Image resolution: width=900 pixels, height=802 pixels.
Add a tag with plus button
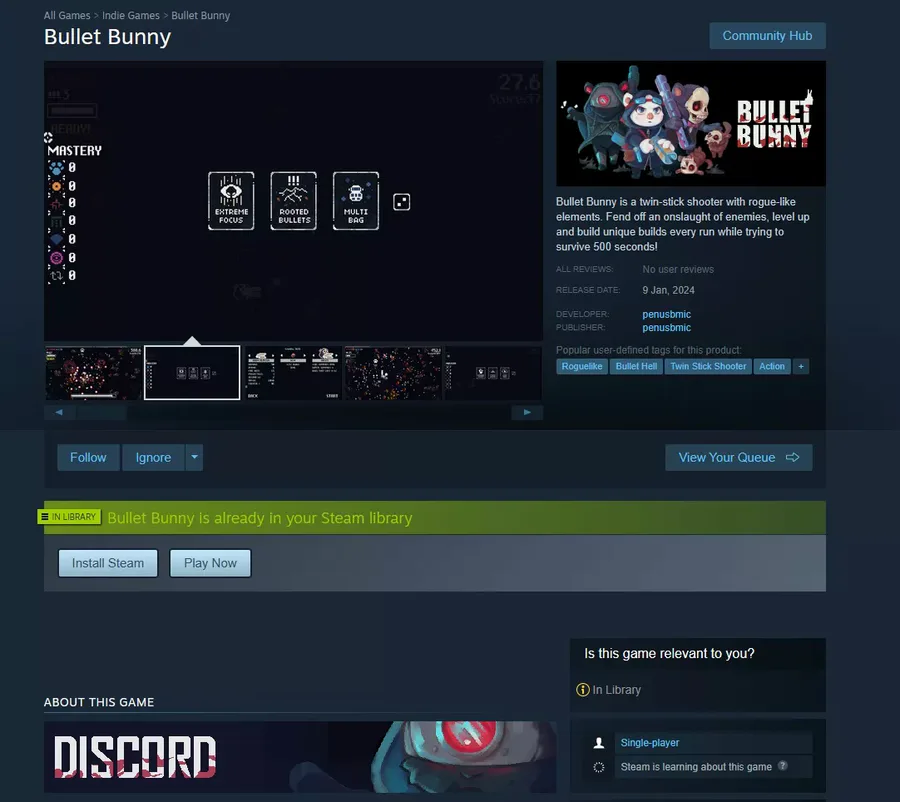coord(801,366)
